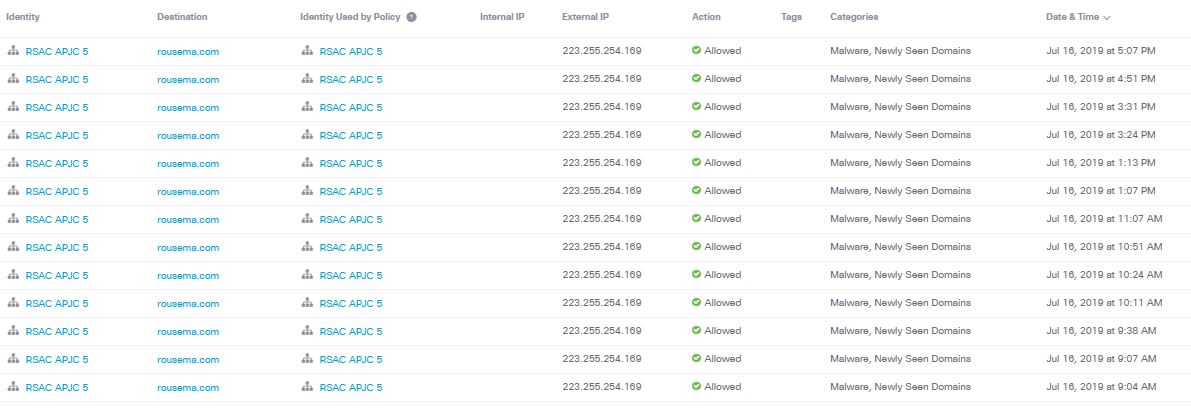1191x408 pixels.
Task: Click the Identity column network icon in the 11:07 AM row
Action: [x=13, y=218]
